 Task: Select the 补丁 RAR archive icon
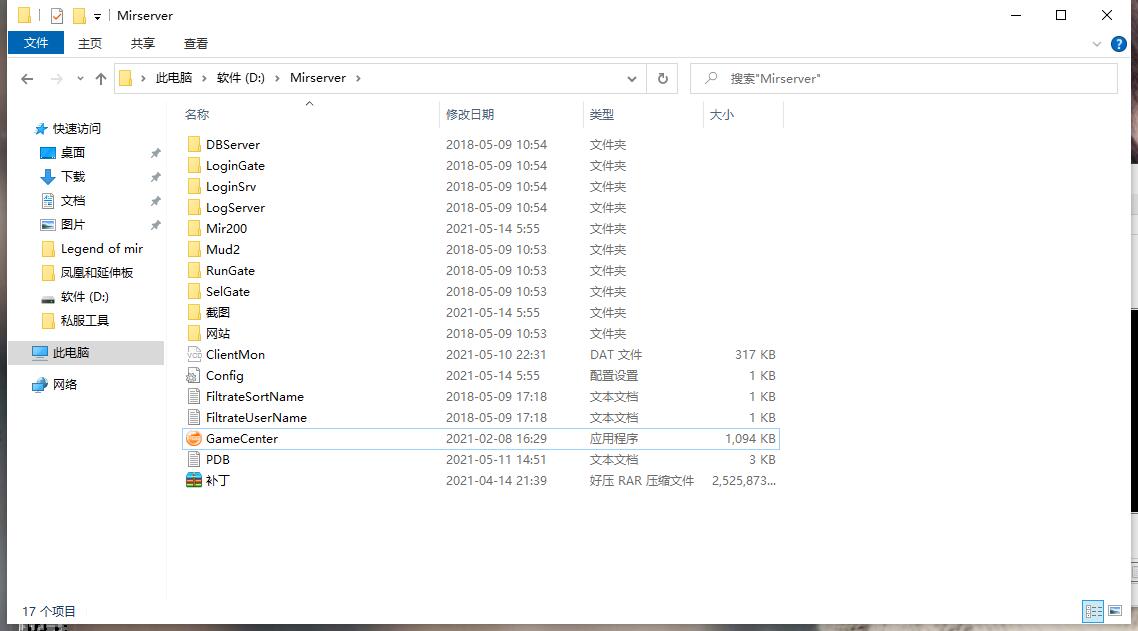coord(194,481)
